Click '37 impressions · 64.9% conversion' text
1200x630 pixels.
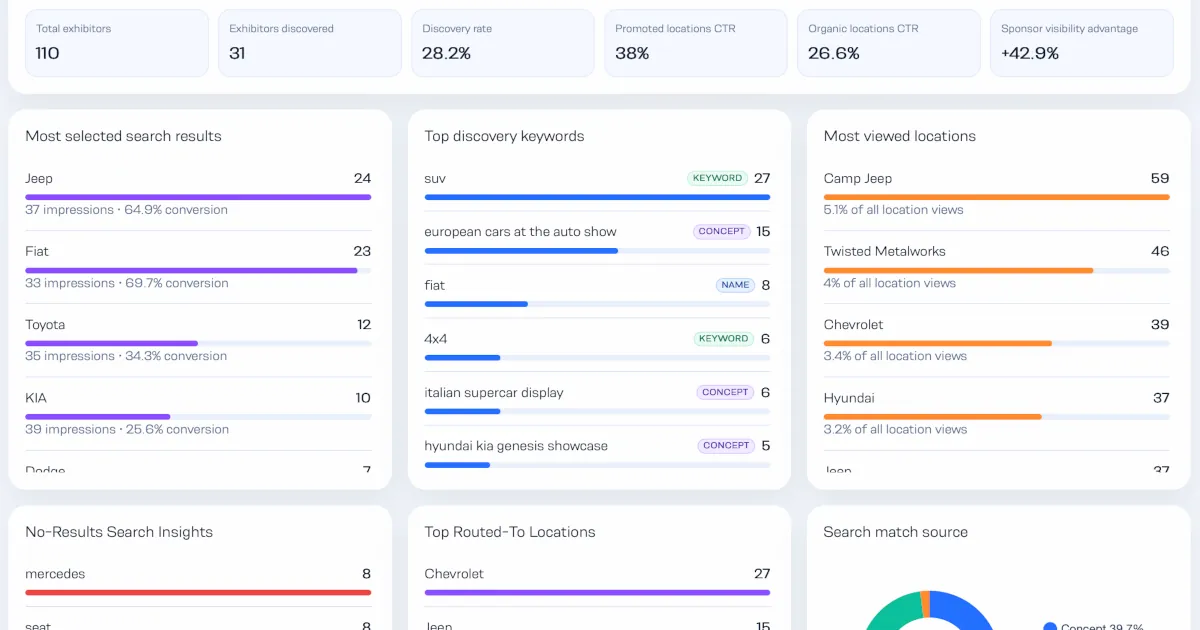(x=126, y=210)
